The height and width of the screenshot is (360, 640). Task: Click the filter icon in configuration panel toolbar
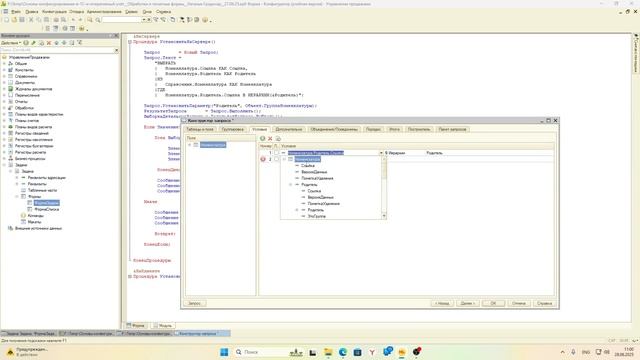[x=80, y=42]
